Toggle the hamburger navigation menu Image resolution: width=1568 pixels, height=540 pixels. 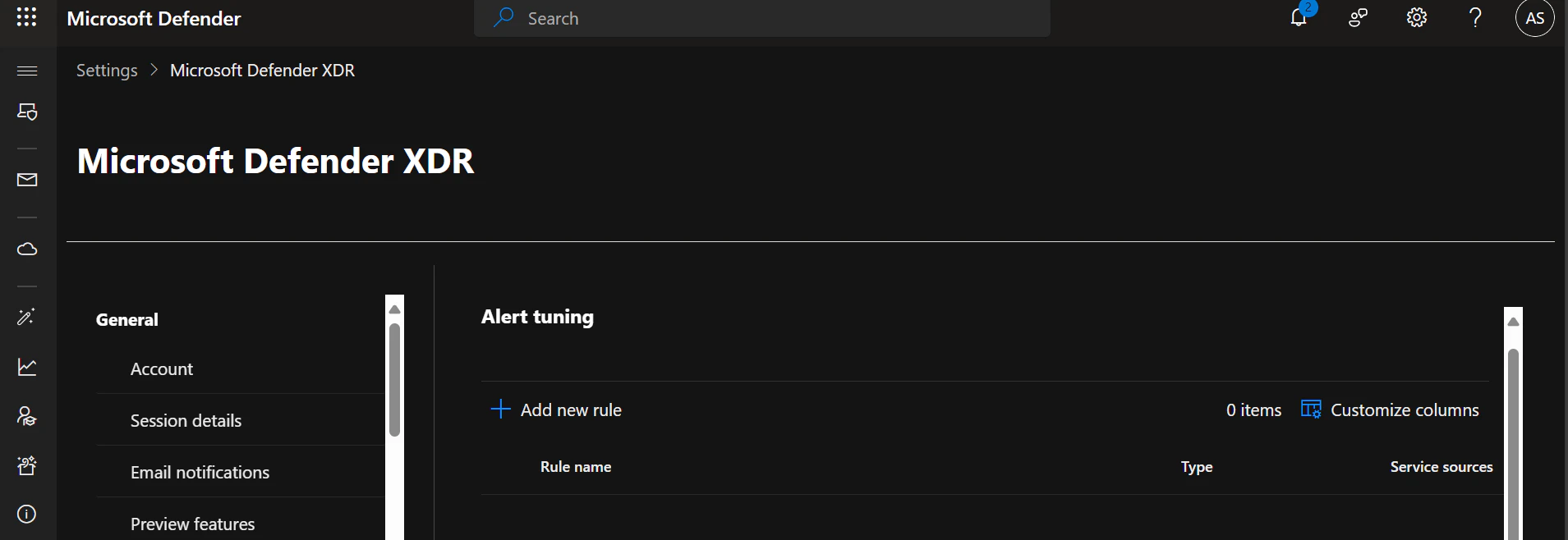27,71
